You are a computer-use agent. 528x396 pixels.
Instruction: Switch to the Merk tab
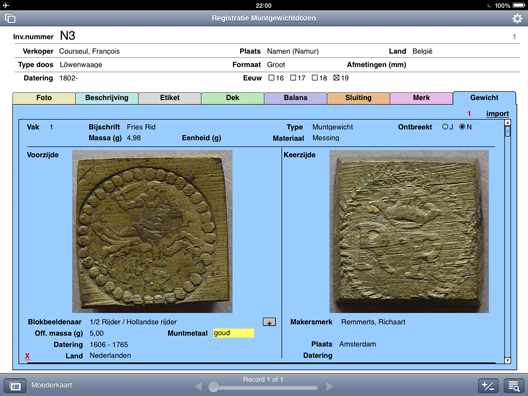coord(421,98)
